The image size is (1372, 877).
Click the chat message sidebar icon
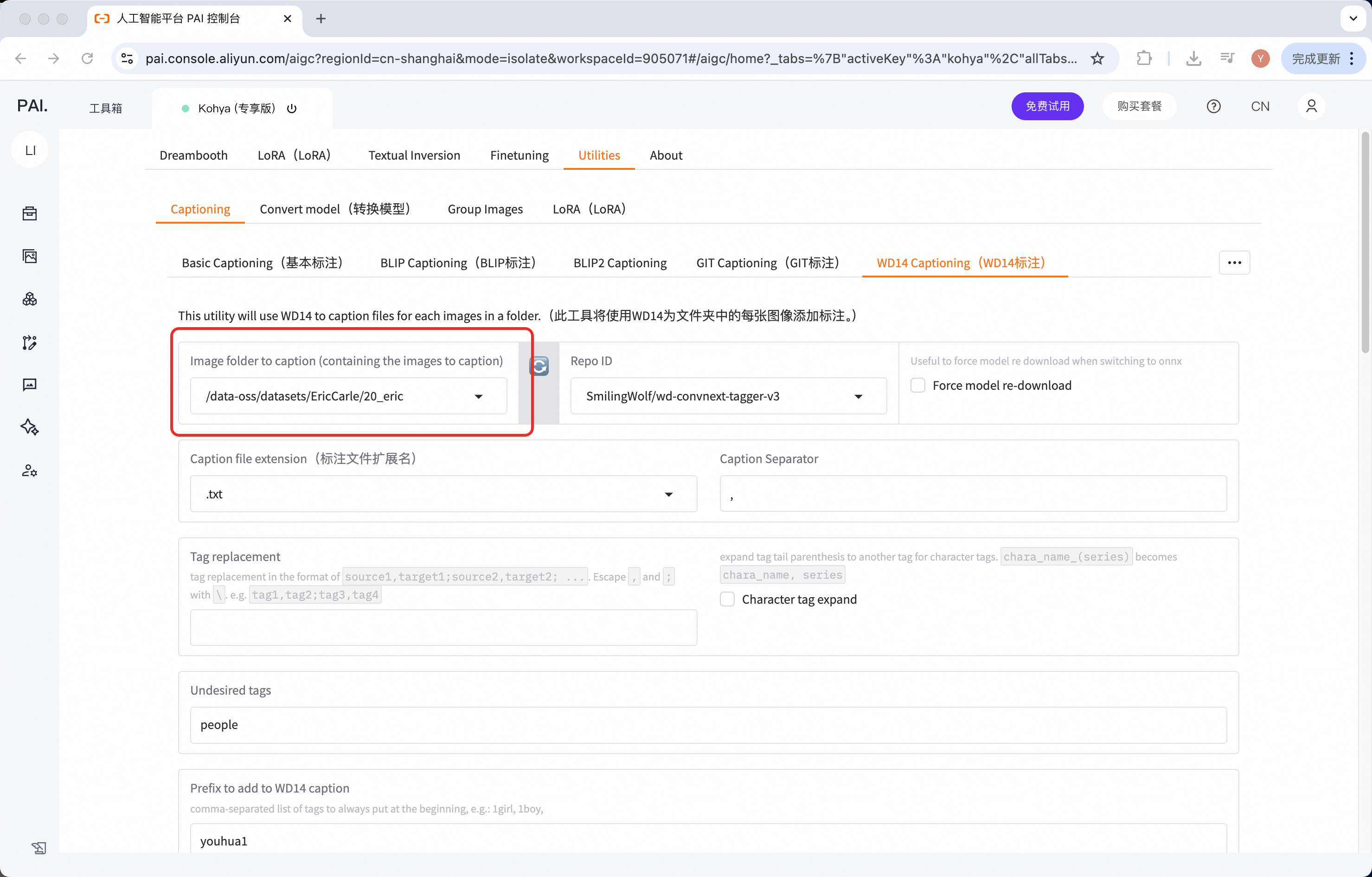30,385
